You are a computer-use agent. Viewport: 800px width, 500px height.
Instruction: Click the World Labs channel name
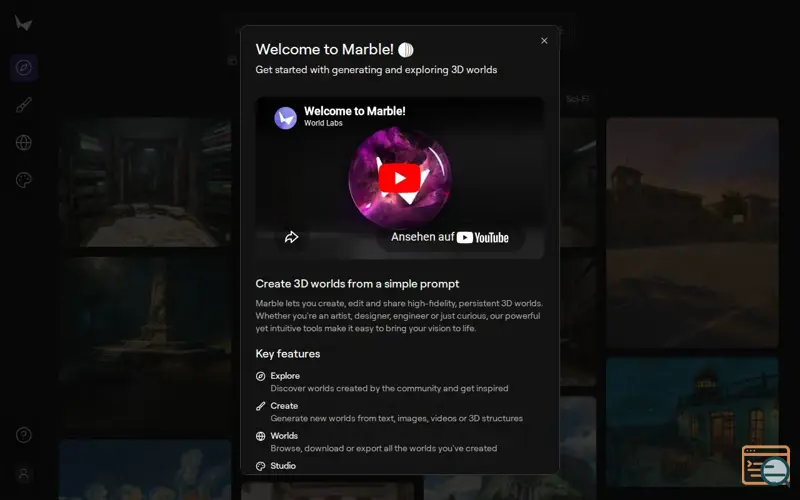(323, 123)
